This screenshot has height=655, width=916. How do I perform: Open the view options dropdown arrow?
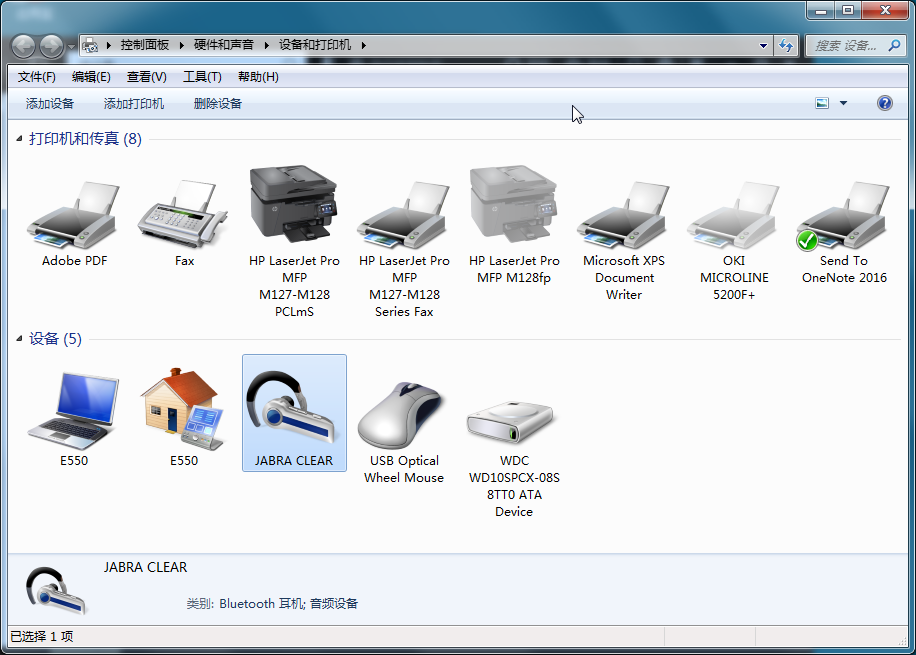click(x=843, y=103)
